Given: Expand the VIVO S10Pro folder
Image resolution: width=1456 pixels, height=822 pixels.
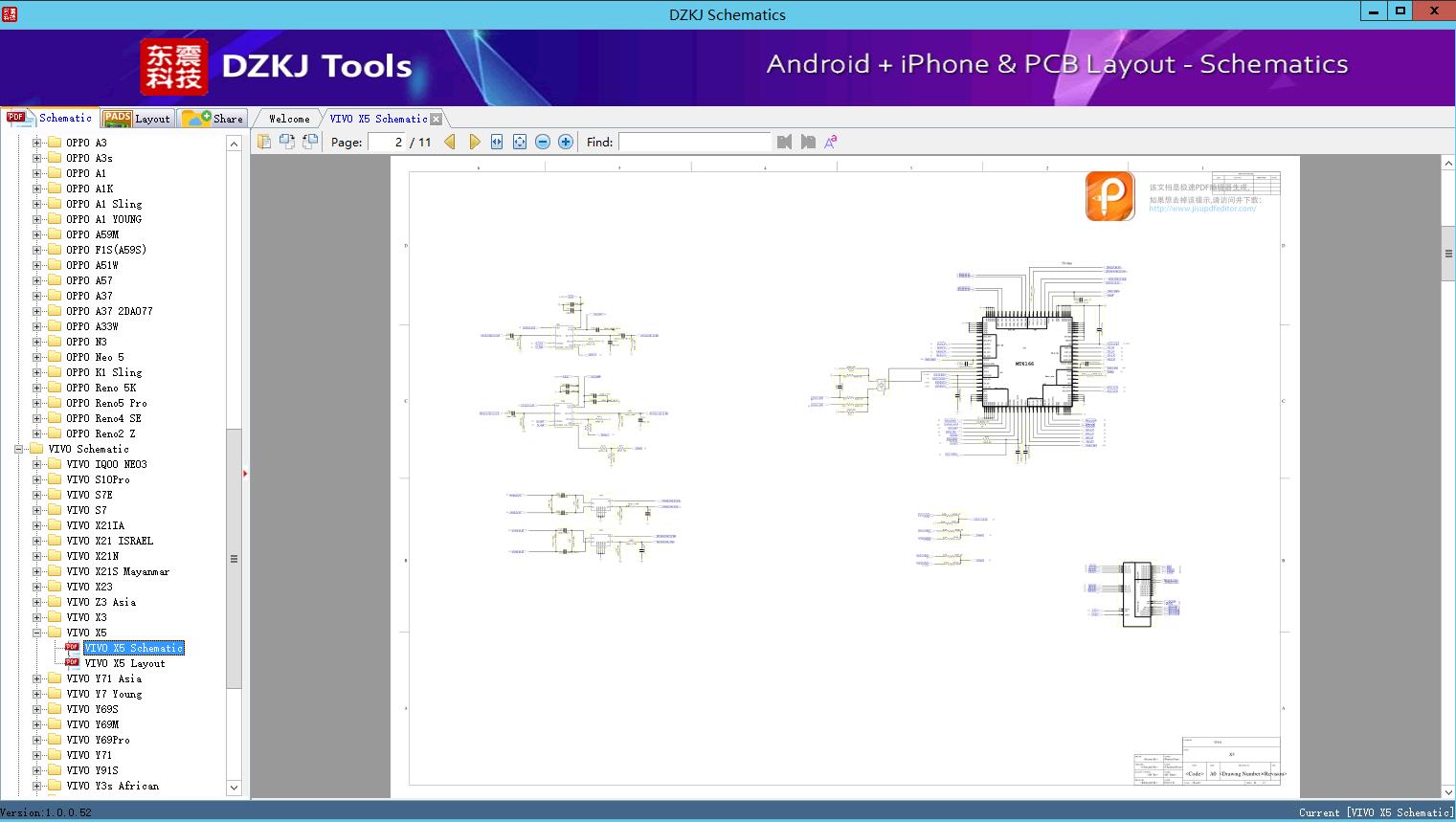Looking at the screenshot, I should [x=36, y=479].
